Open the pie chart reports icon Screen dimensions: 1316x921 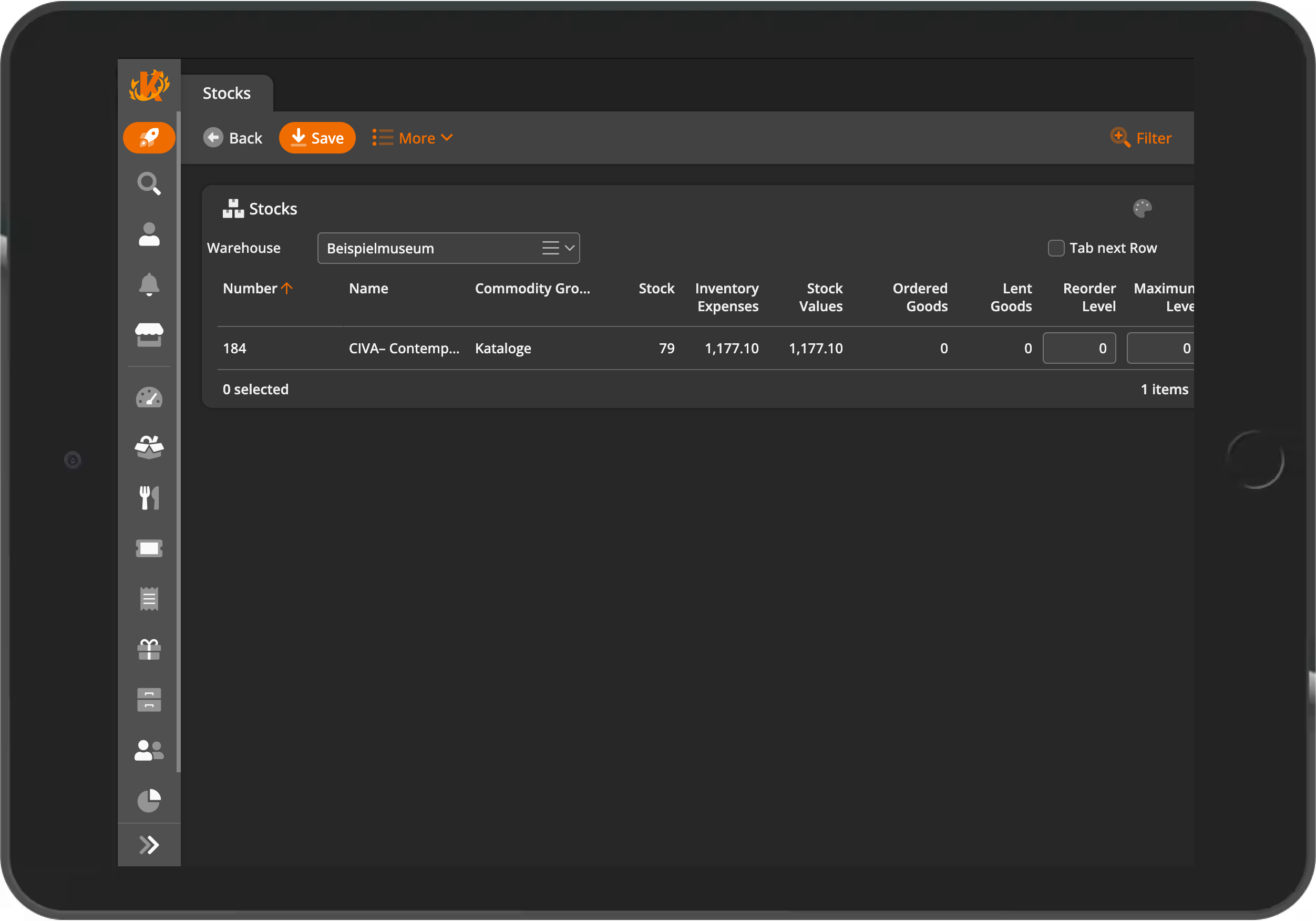click(x=149, y=801)
